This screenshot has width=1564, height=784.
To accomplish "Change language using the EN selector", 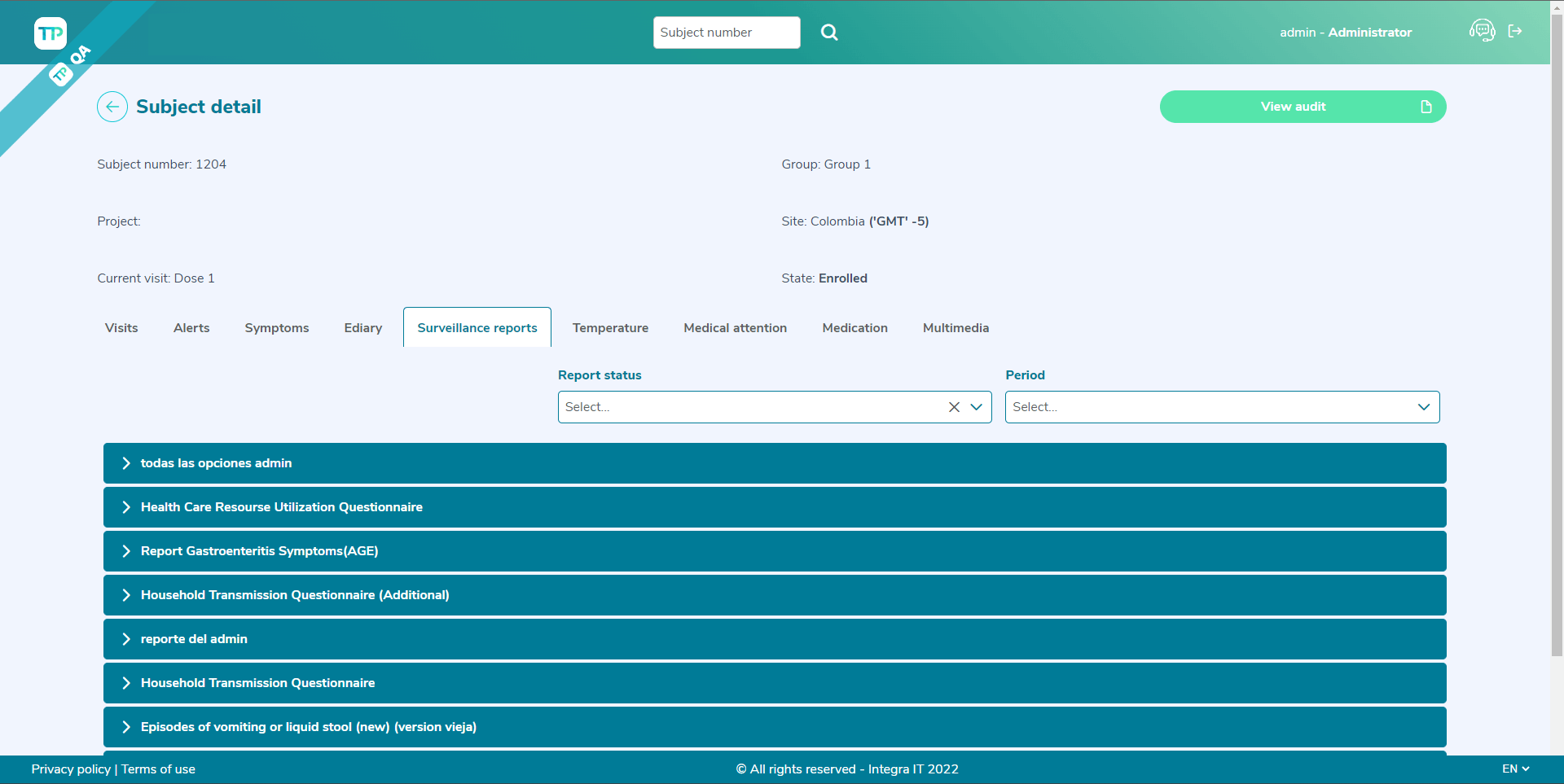I will [x=1515, y=769].
